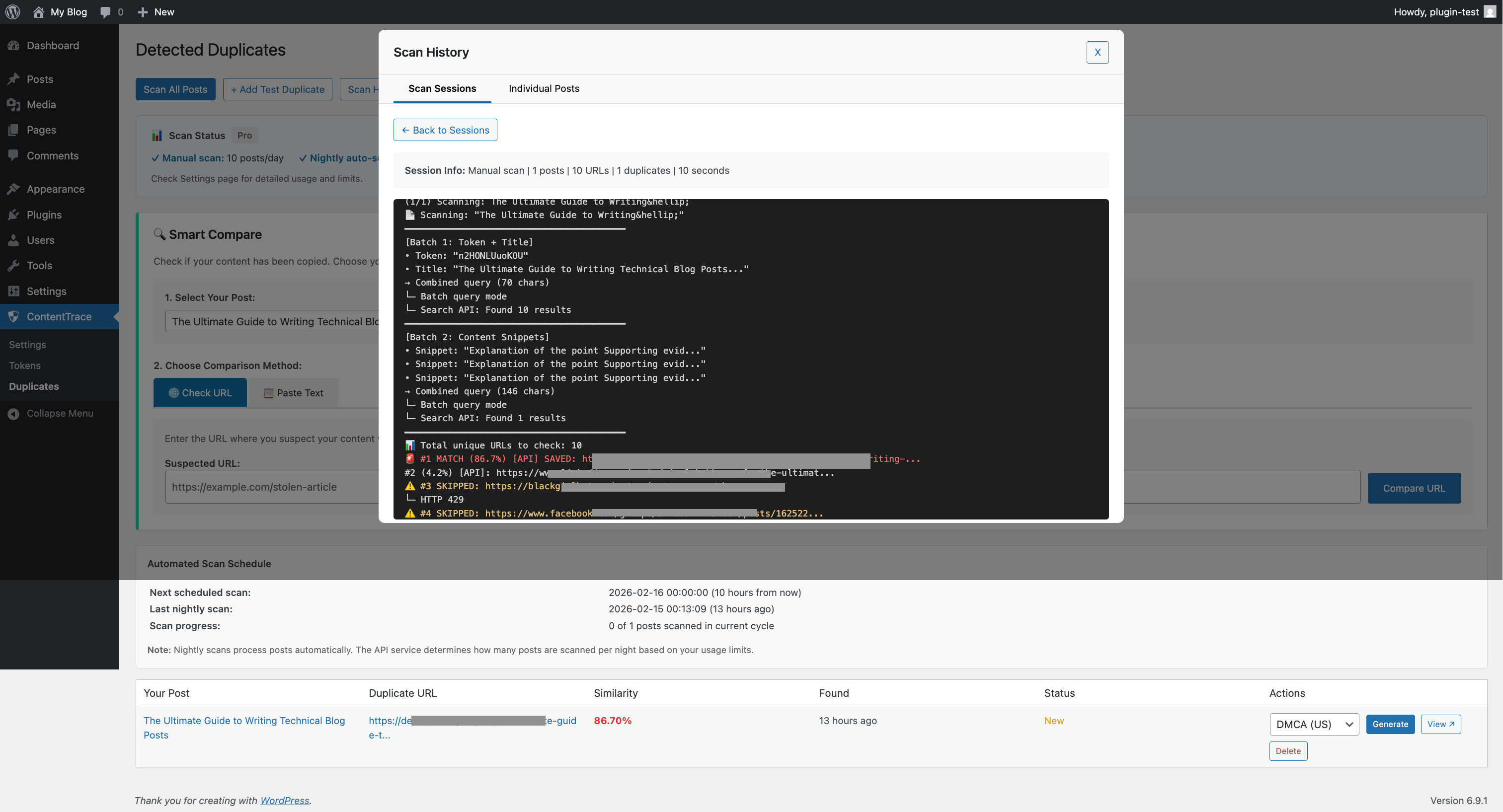Click the Back to Sessions button
The image size is (1503, 812).
click(x=445, y=130)
